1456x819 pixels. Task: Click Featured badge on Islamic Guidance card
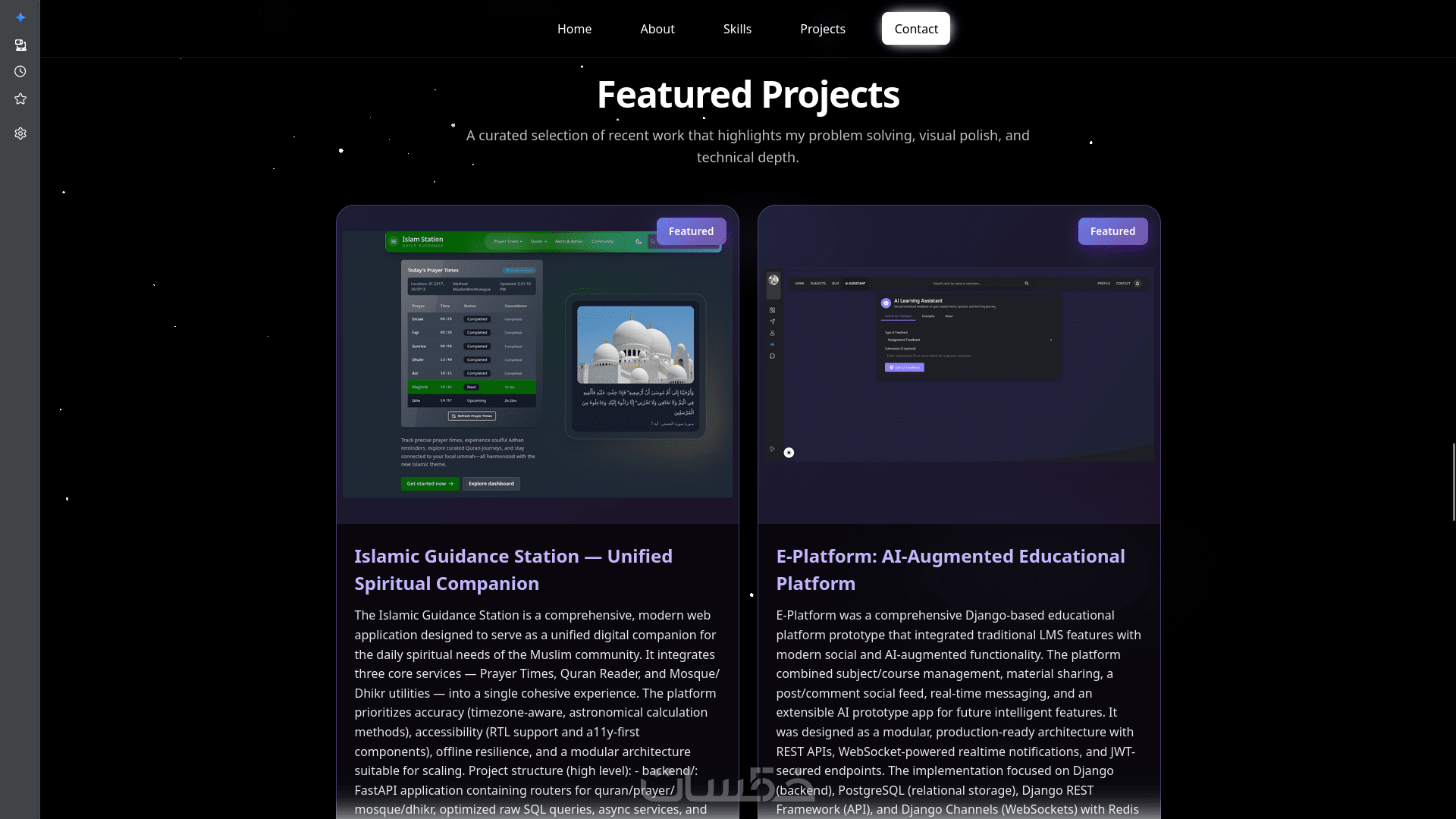point(691,231)
